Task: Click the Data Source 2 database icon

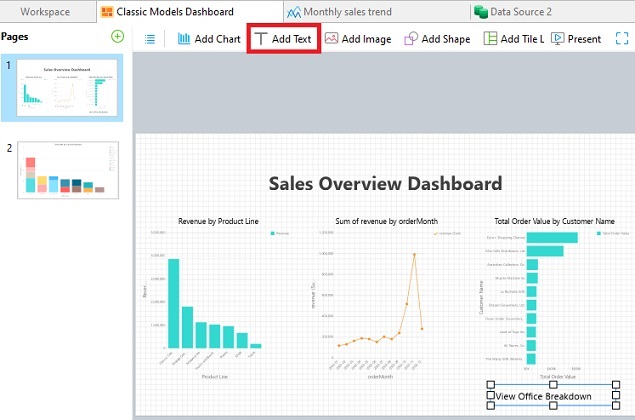Action: click(x=481, y=12)
